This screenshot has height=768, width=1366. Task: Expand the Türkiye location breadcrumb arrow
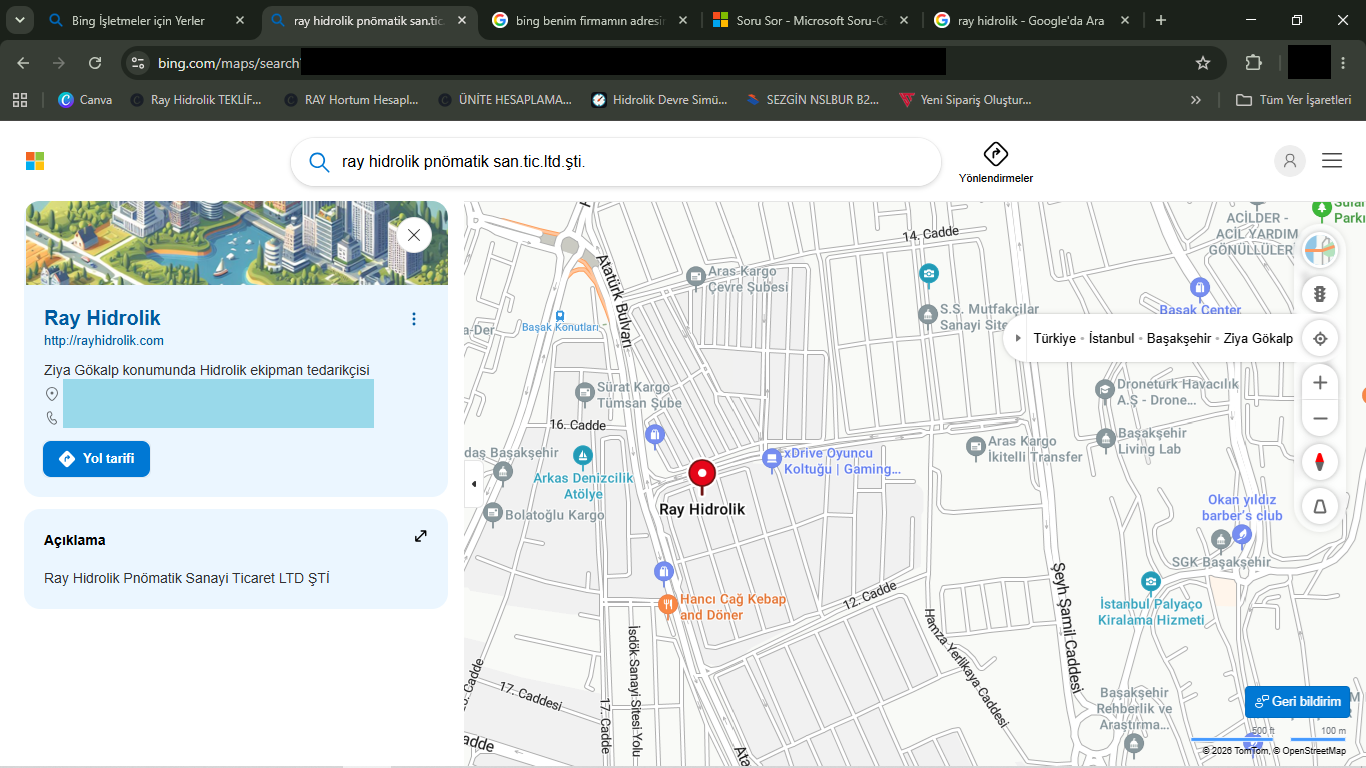[1018, 338]
